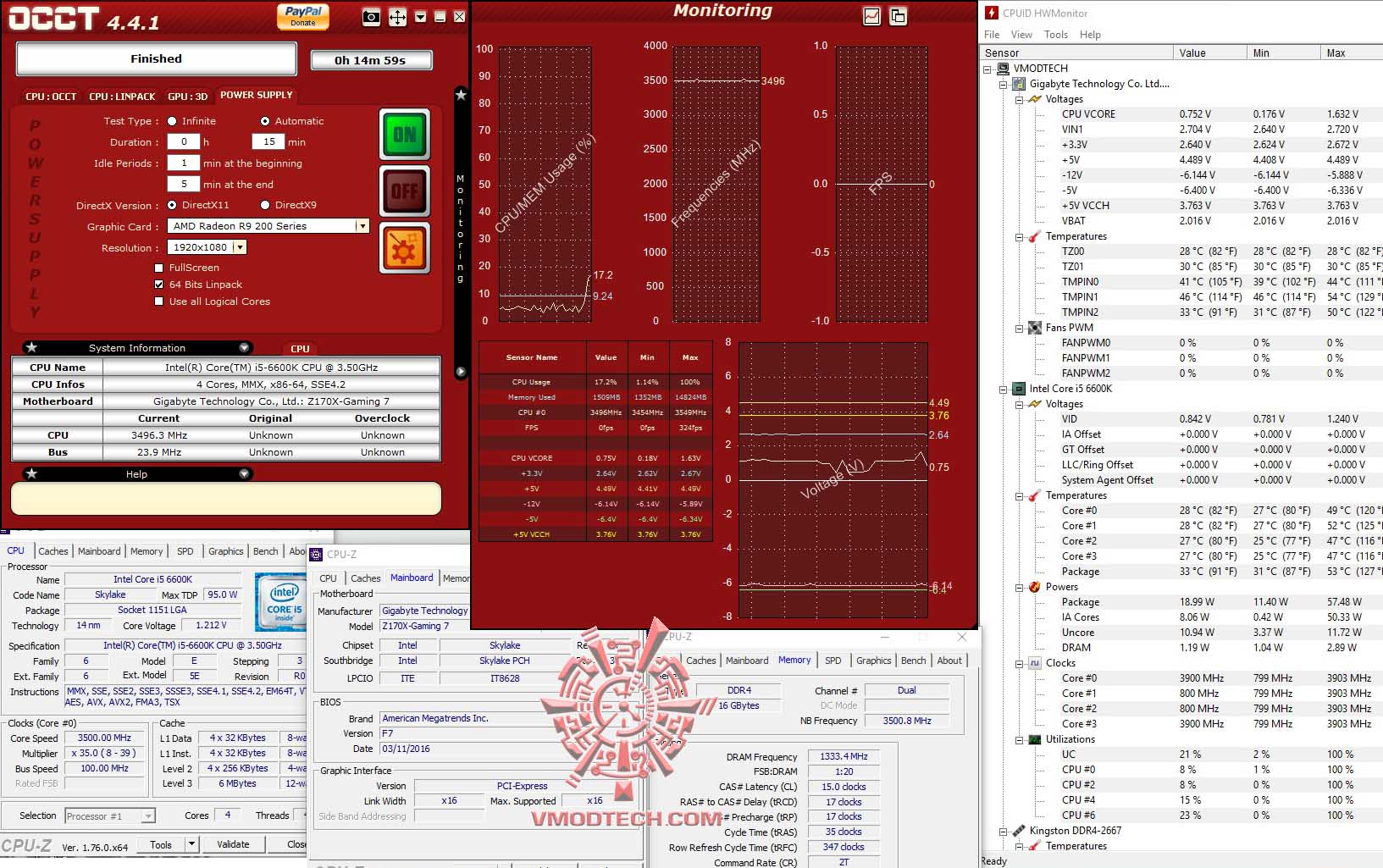Collapse the Gigabyte Technology tree node
Viewport: 1383px width, 868px height.
pyautogui.click(x=1004, y=84)
